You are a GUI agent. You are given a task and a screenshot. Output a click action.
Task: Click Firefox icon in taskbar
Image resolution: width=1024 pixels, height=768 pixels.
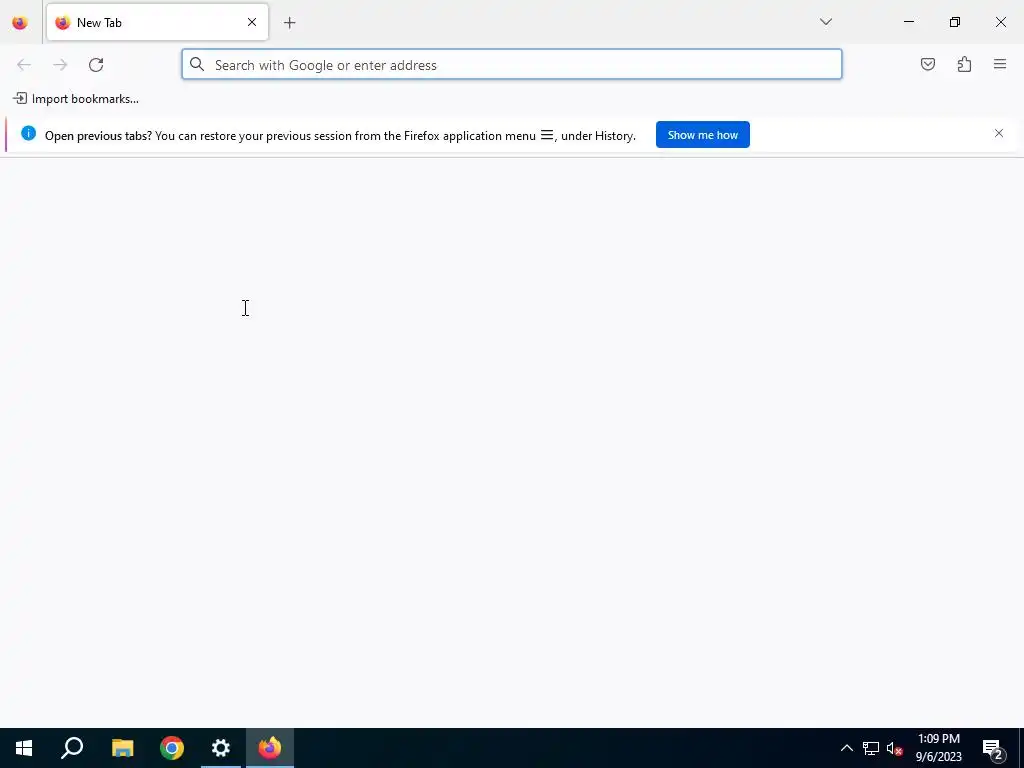point(270,748)
